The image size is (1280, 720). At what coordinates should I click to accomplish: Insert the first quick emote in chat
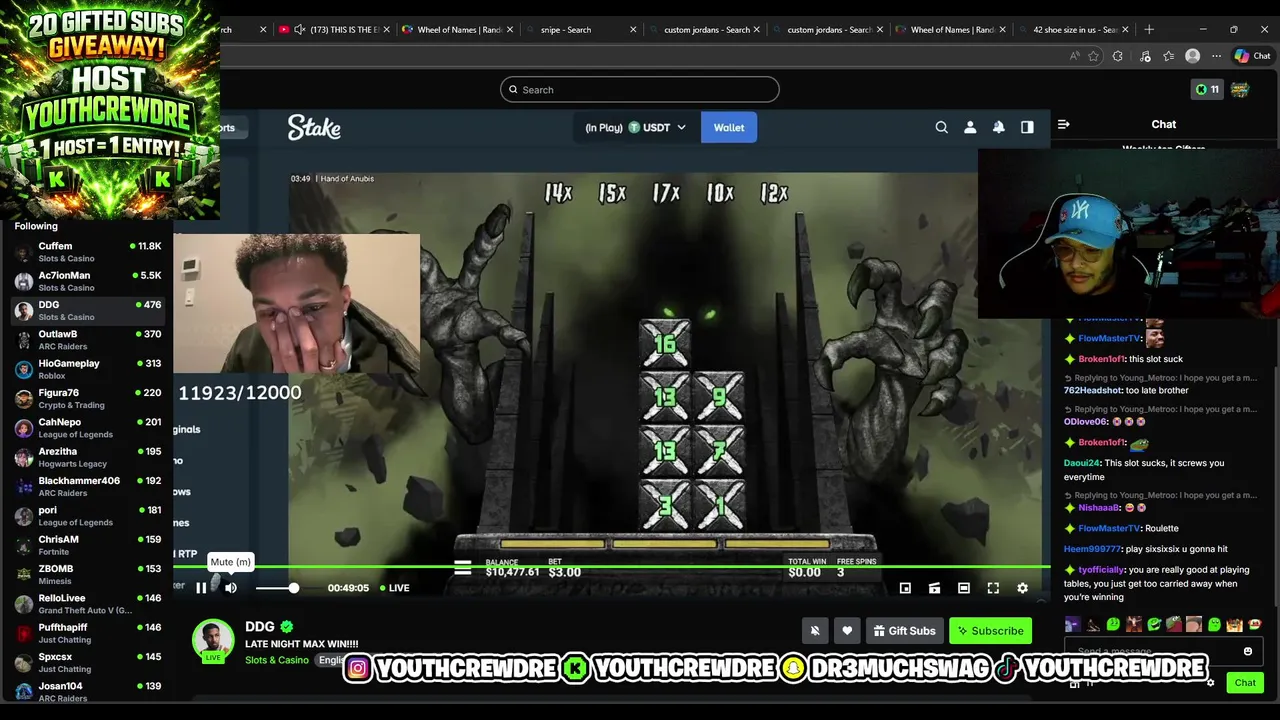[1073, 625]
